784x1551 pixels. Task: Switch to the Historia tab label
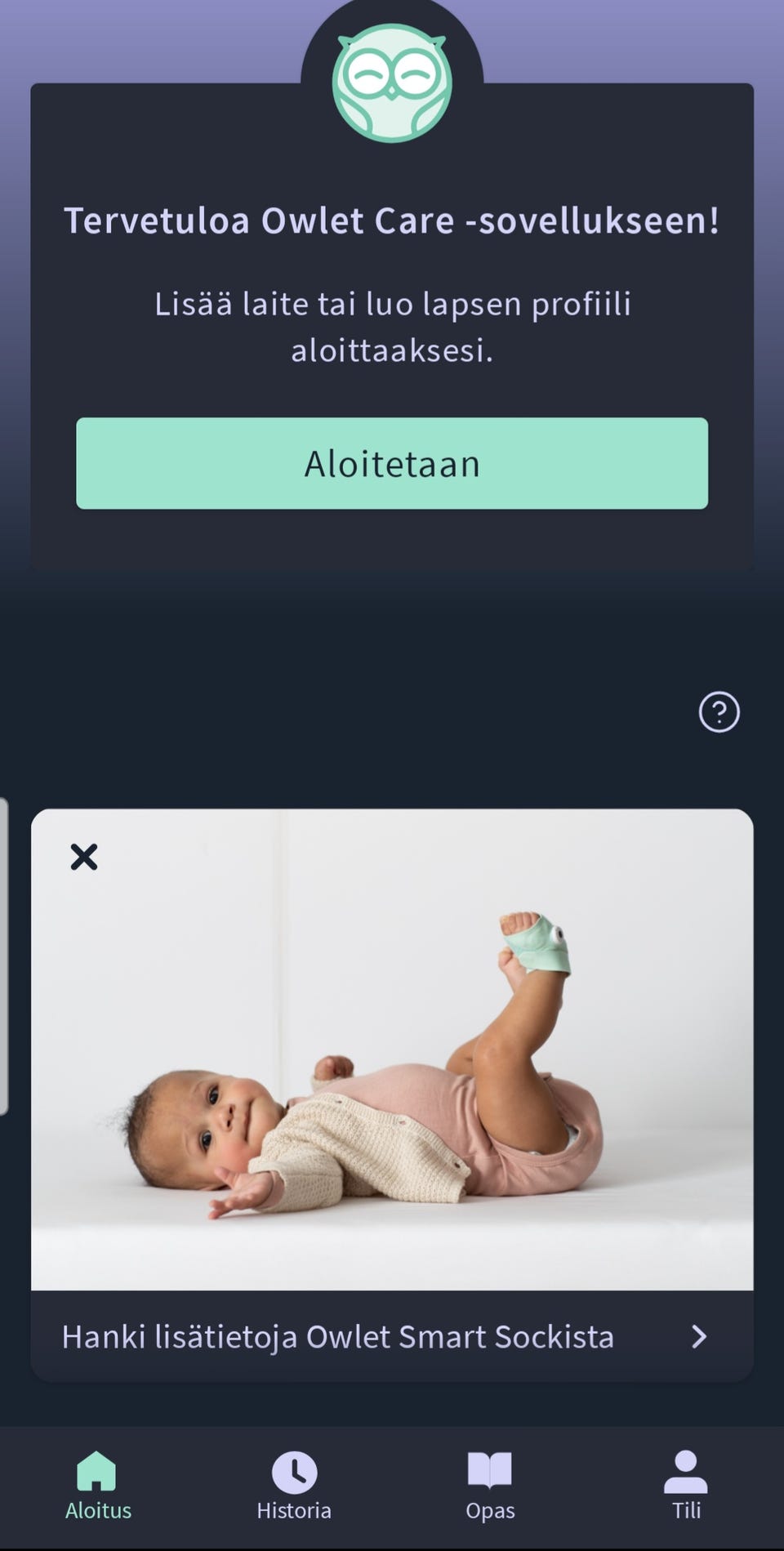294,1511
